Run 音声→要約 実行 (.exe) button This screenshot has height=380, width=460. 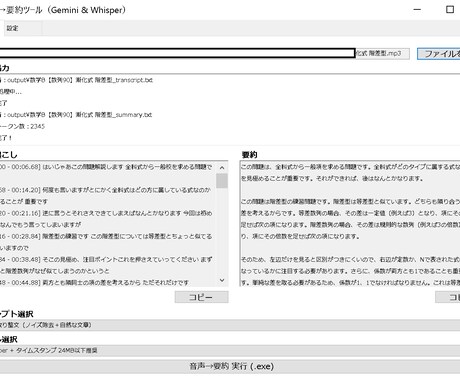230,366
